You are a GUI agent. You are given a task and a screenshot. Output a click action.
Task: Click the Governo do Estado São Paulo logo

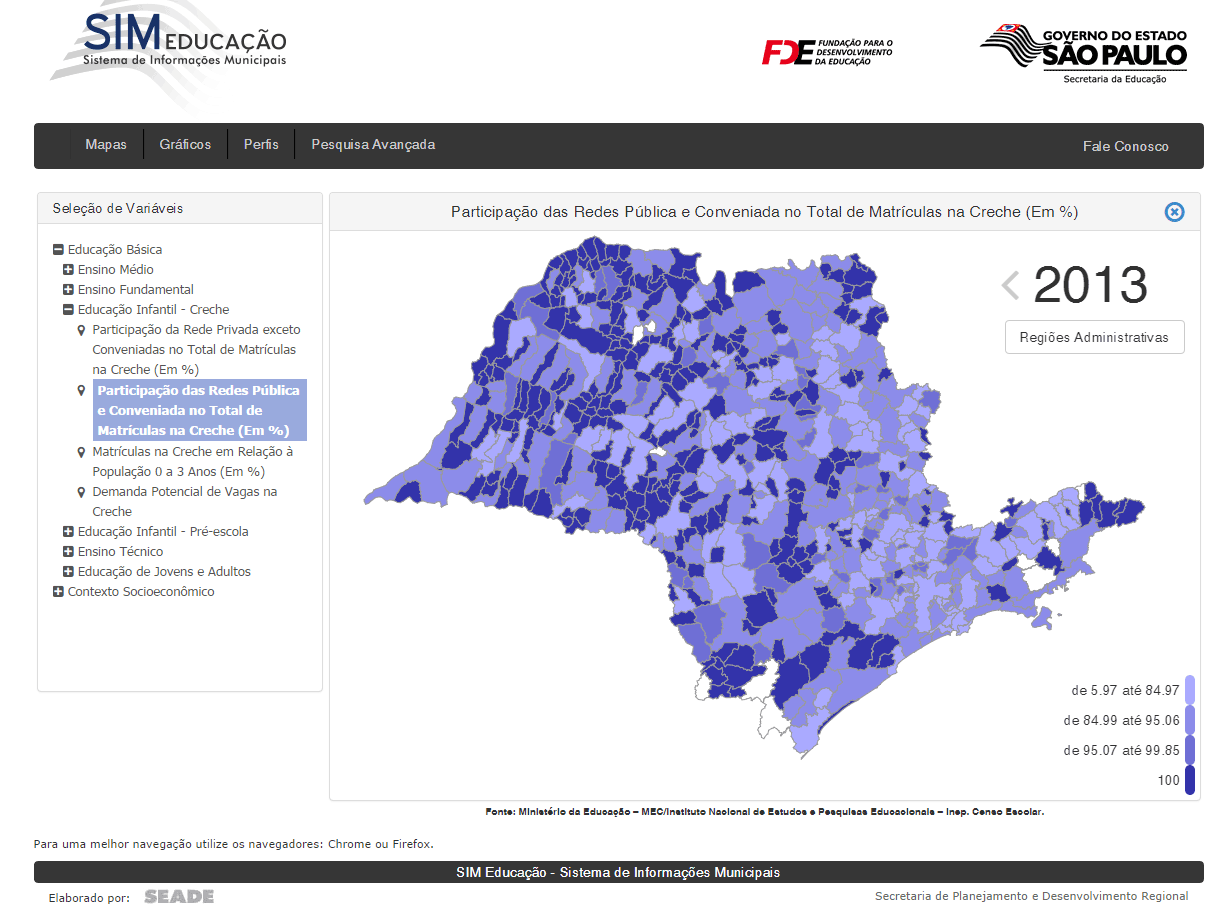click(x=1083, y=53)
